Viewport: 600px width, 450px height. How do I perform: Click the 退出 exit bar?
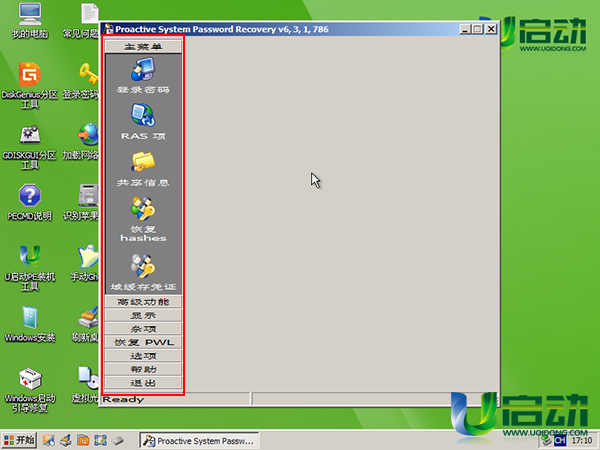click(x=143, y=383)
